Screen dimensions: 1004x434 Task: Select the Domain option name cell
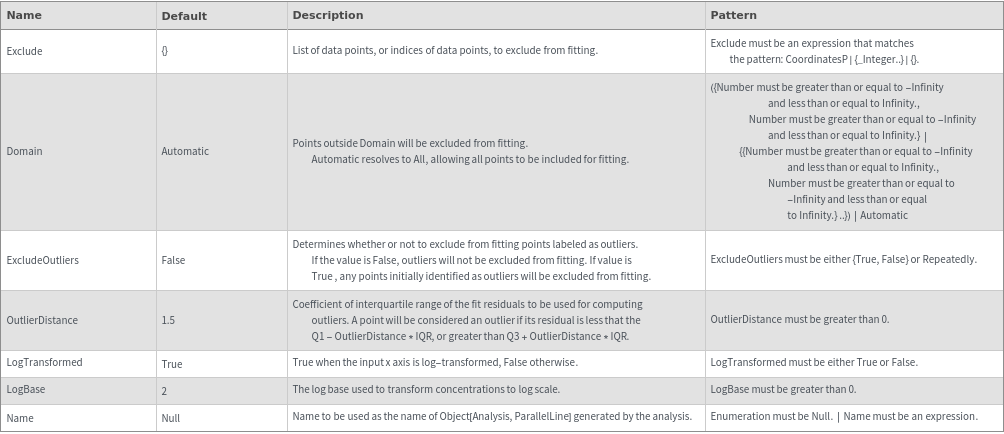24,151
